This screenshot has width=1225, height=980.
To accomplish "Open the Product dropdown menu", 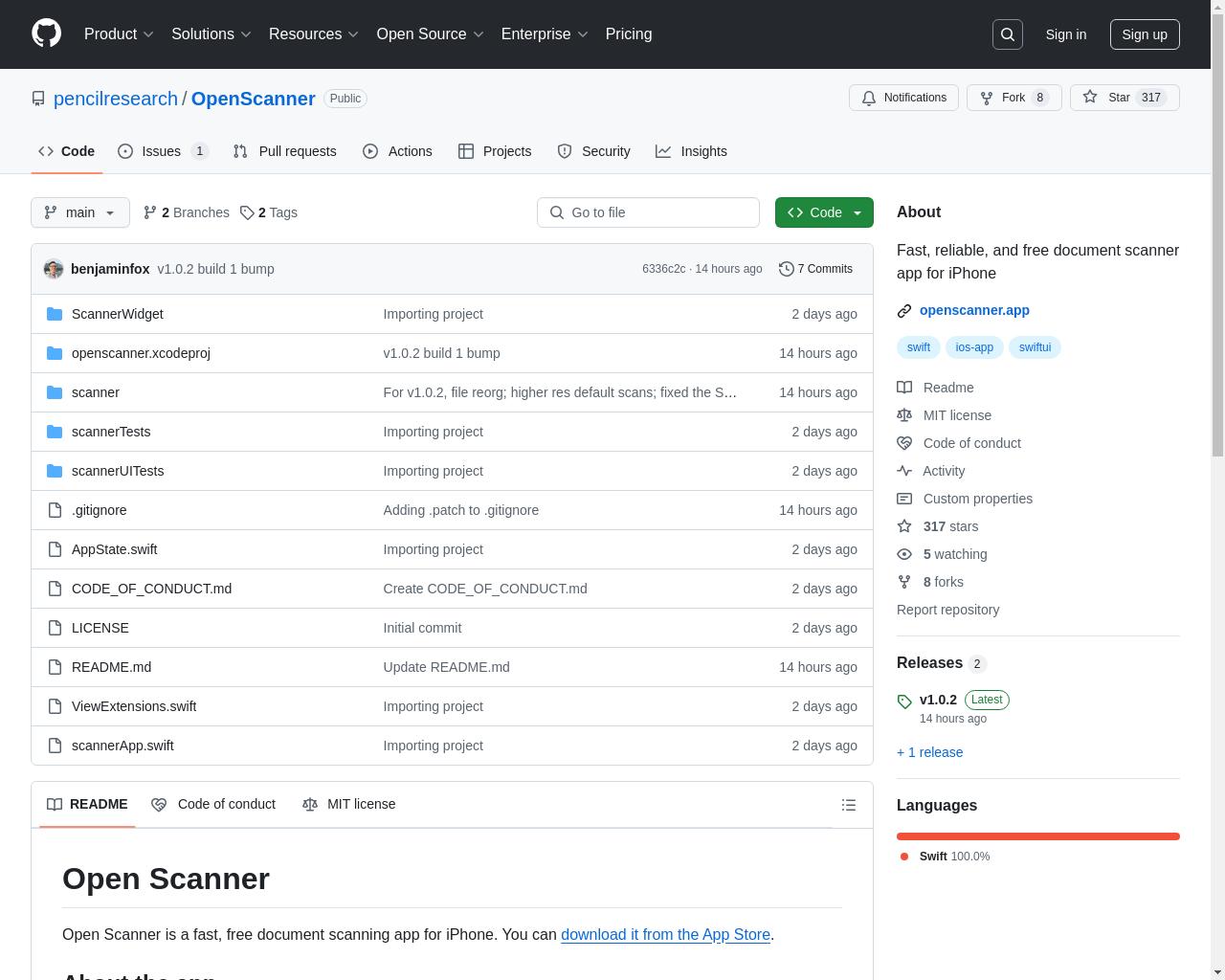I will [119, 34].
